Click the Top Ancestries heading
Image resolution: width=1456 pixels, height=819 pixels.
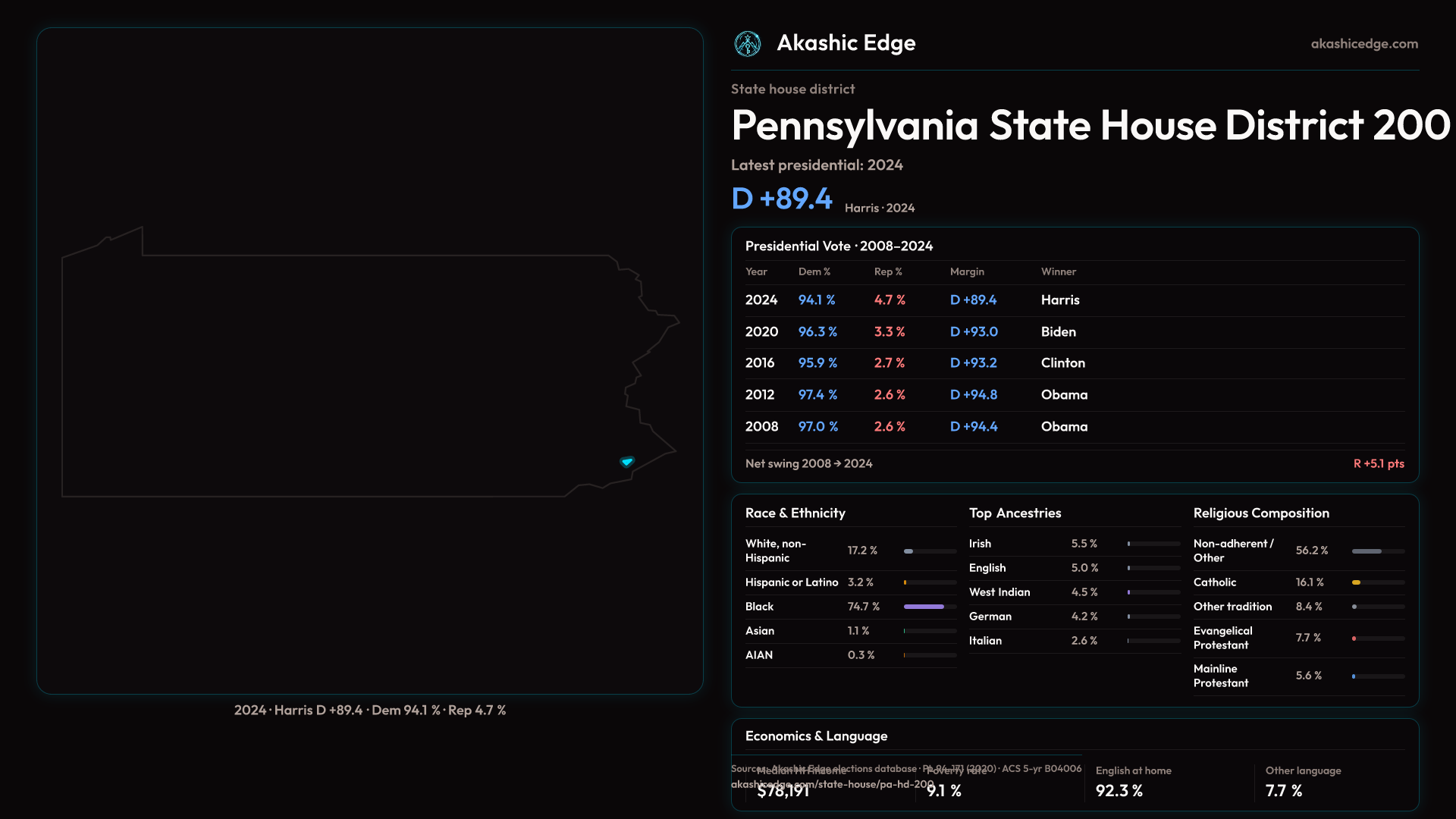pos(1015,513)
